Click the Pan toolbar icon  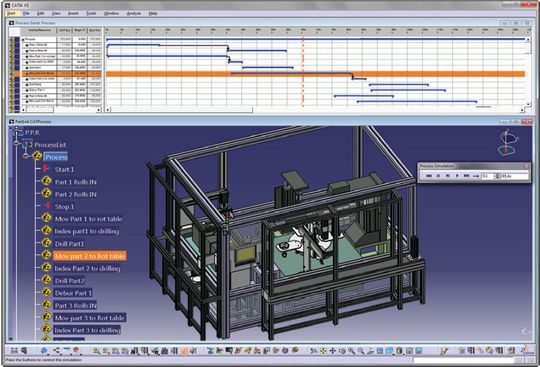(x=333, y=351)
